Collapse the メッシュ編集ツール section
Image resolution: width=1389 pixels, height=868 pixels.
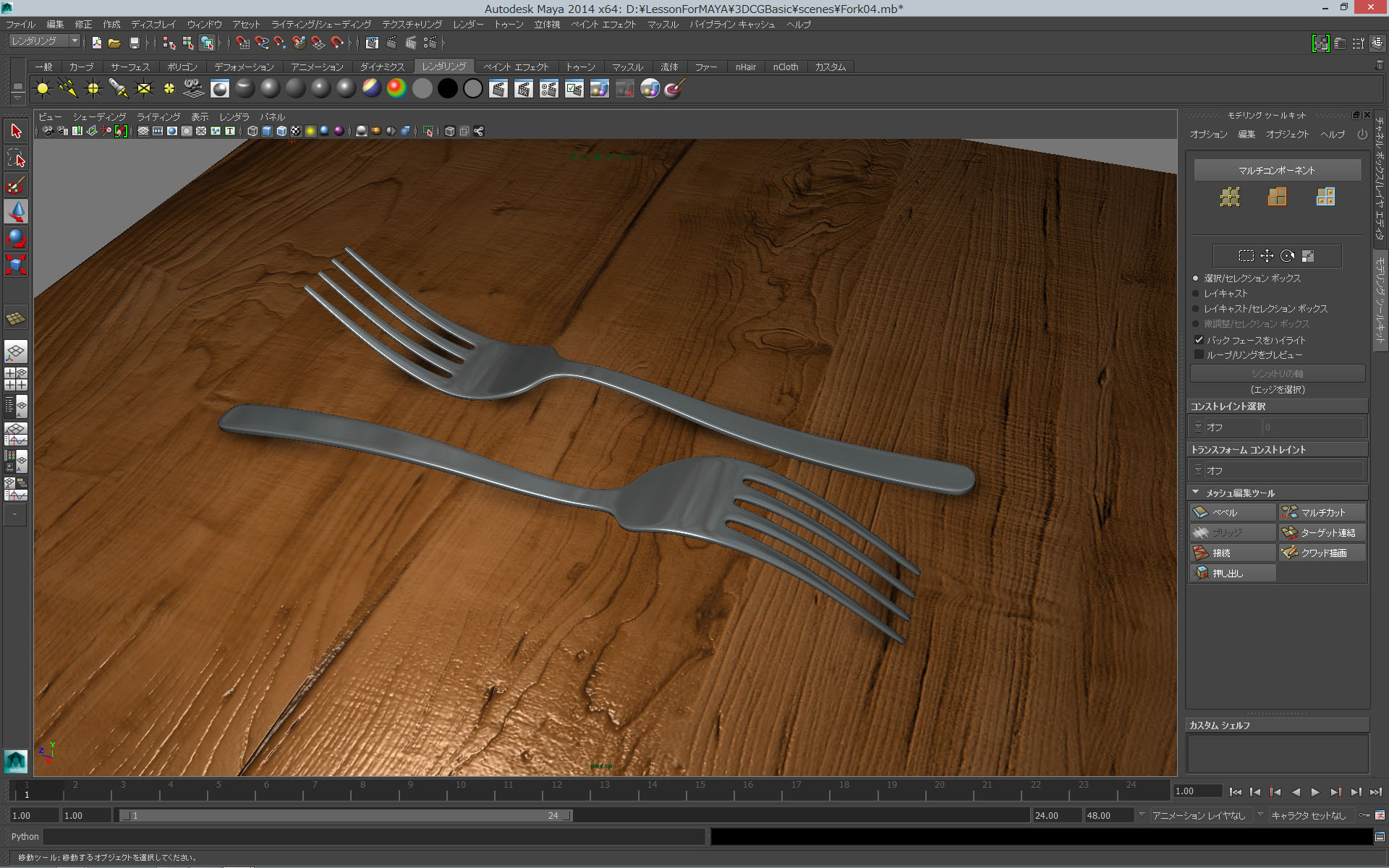point(1196,493)
